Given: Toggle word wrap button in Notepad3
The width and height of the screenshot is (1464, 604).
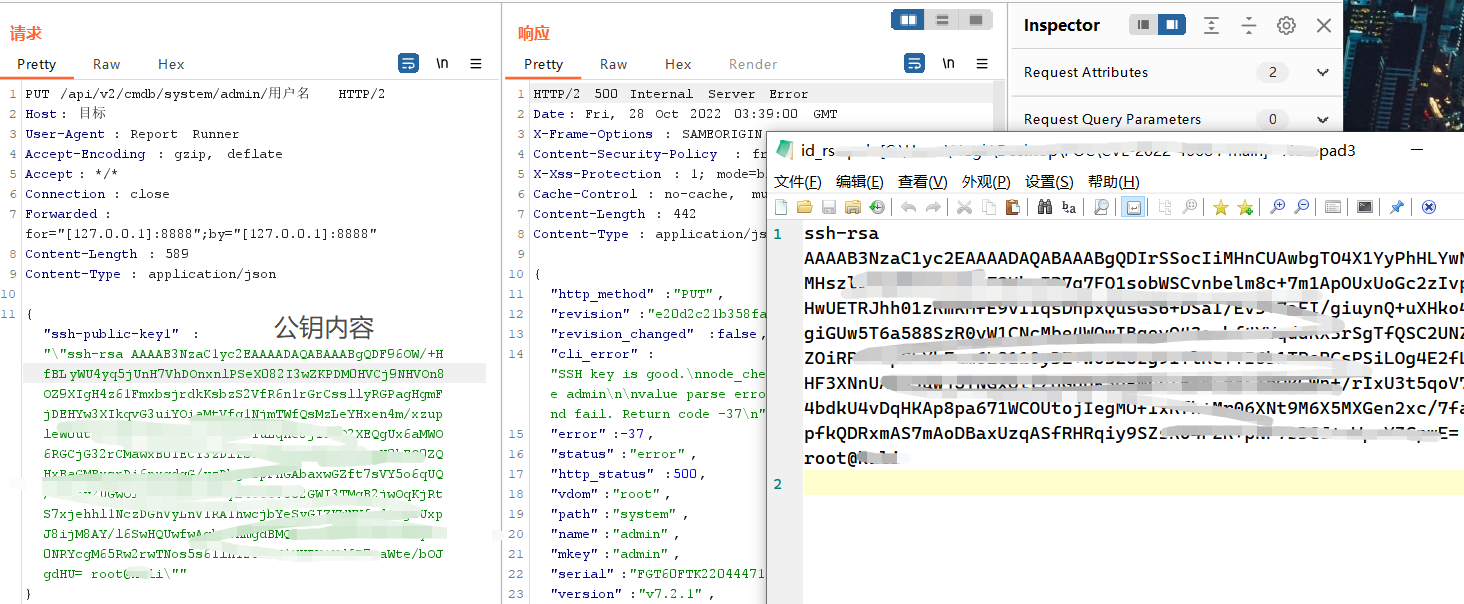Looking at the screenshot, I should pyautogui.click(x=1134, y=207).
